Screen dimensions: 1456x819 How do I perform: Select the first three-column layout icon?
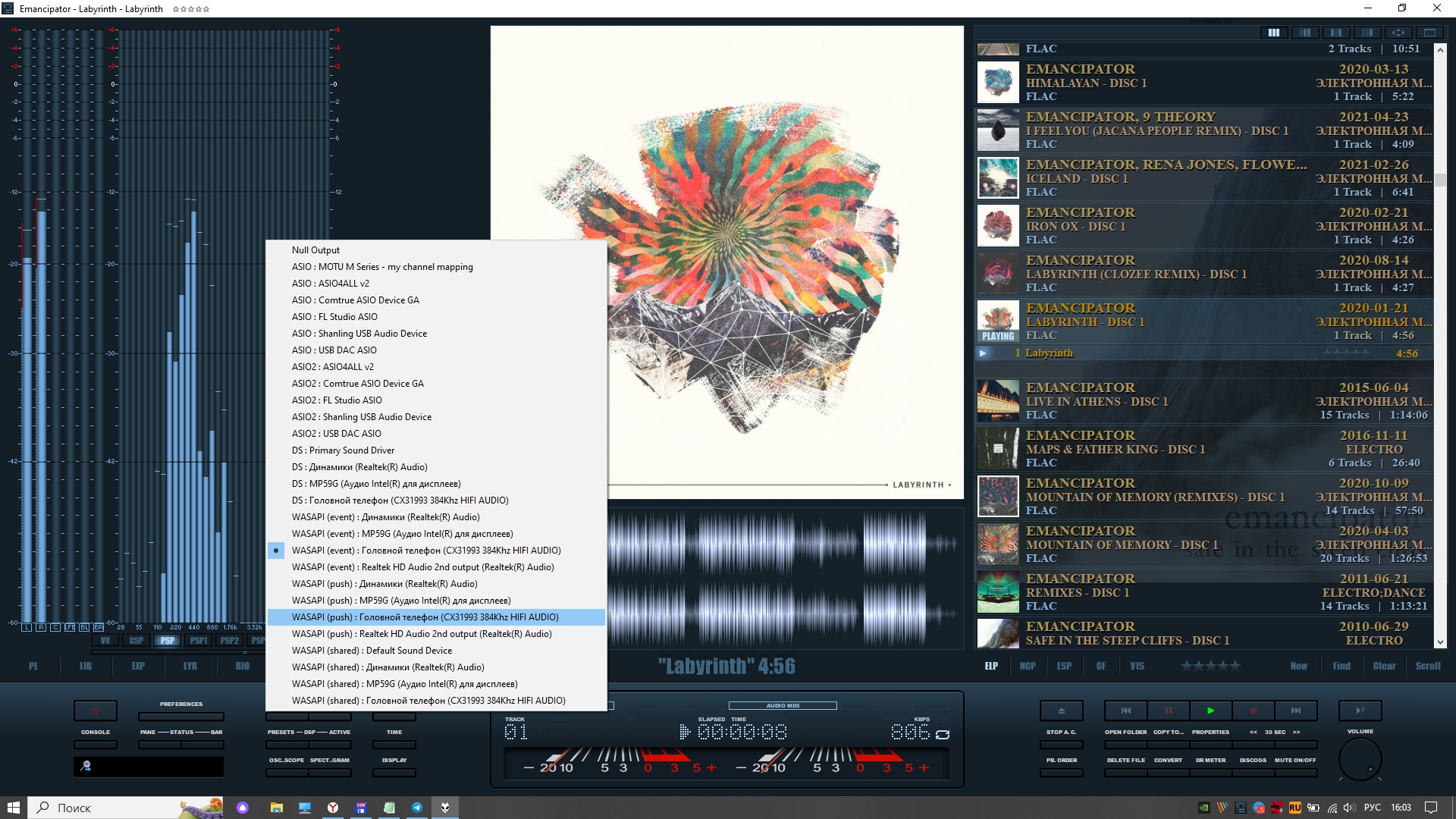pos(1274,33)
